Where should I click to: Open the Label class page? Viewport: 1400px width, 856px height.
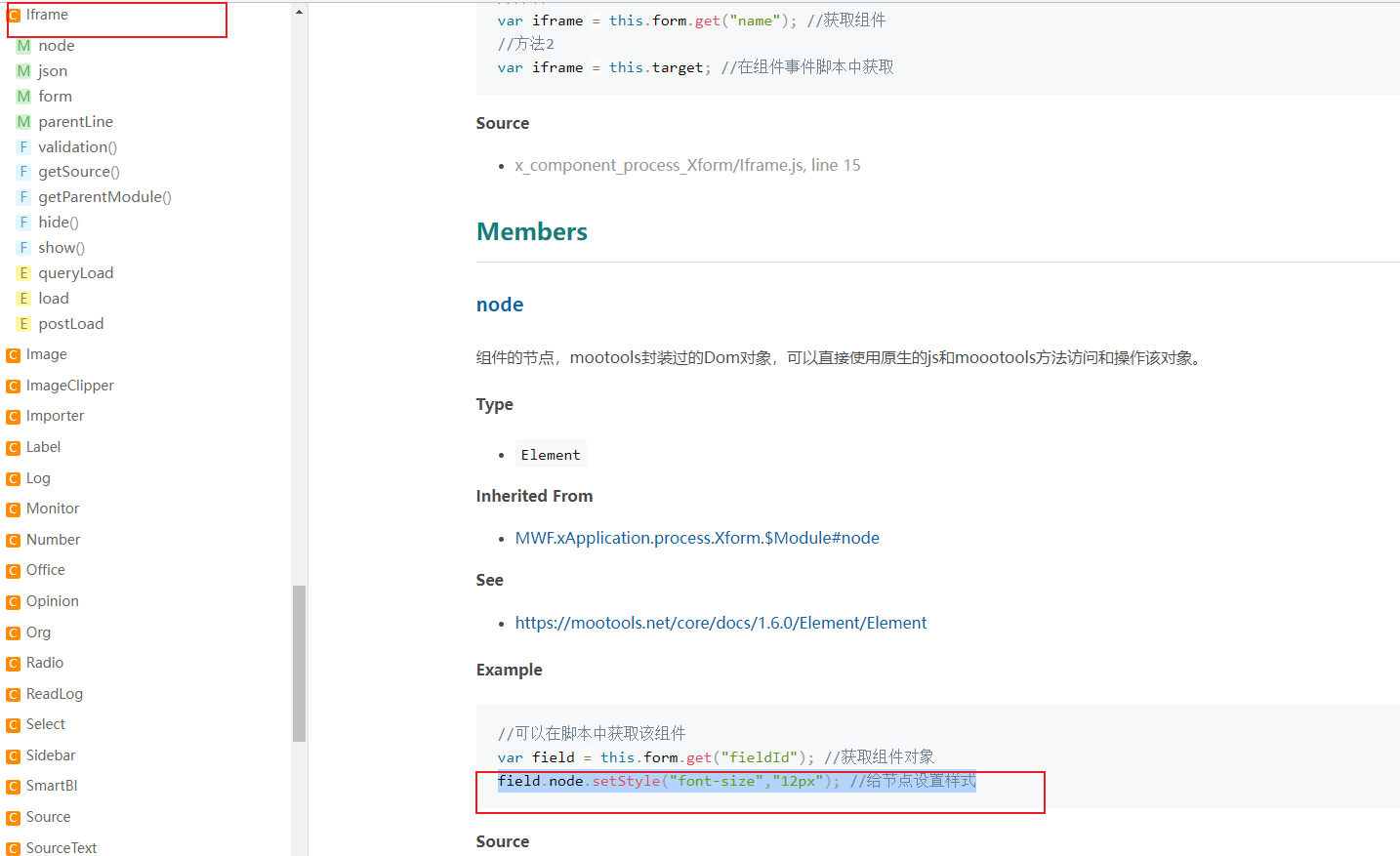[44, 447]
